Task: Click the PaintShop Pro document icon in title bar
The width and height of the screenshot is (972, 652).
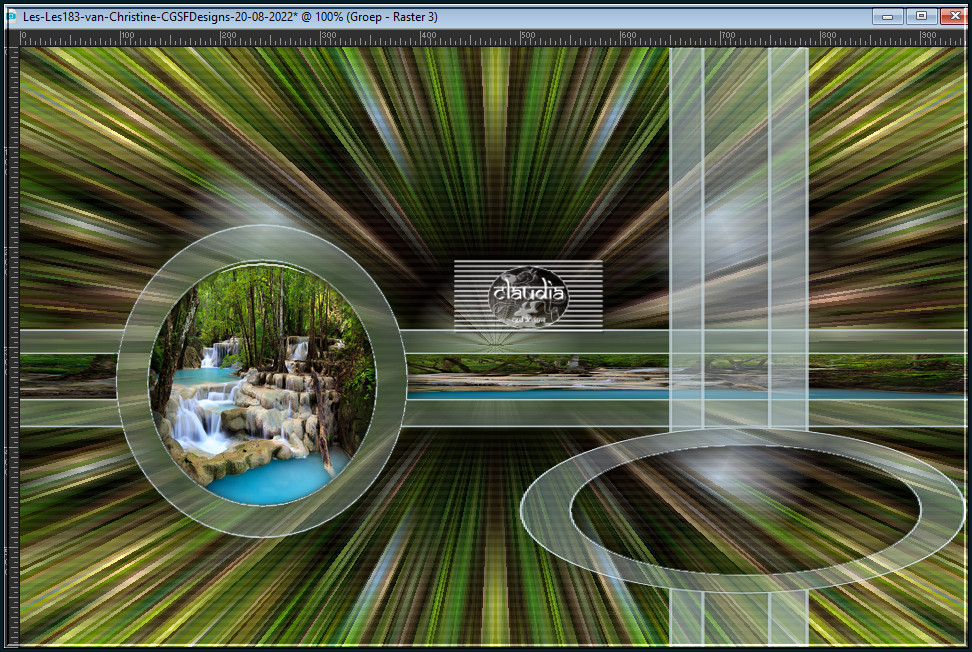Action: (x=12, y=17)
